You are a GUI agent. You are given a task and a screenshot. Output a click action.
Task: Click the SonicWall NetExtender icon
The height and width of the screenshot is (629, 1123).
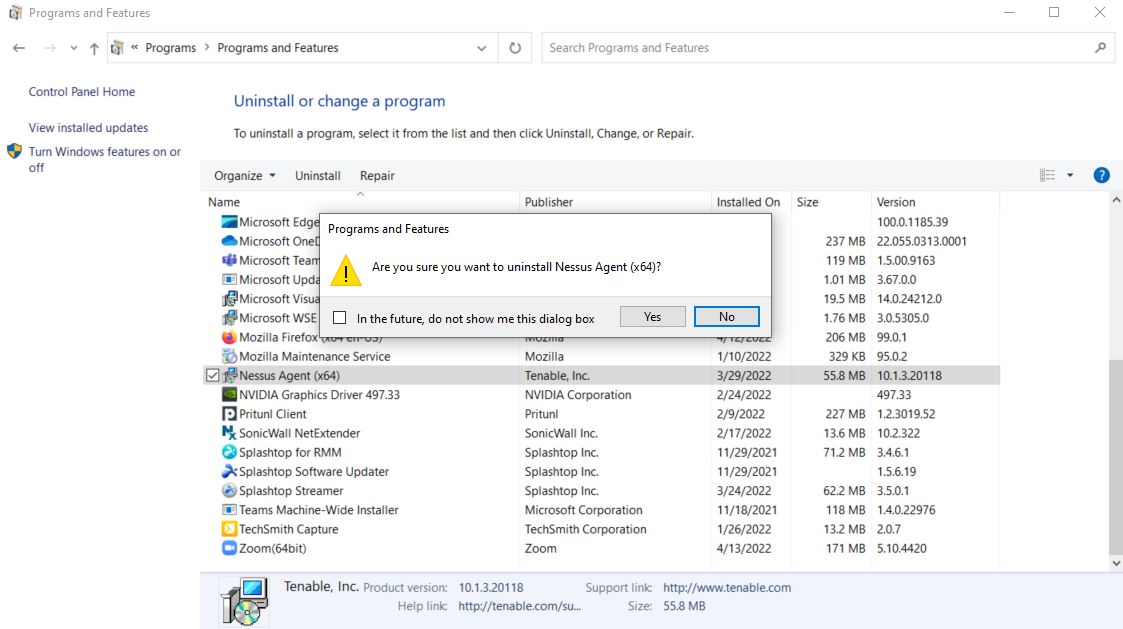pyautogui.click(x=229, y=433)
